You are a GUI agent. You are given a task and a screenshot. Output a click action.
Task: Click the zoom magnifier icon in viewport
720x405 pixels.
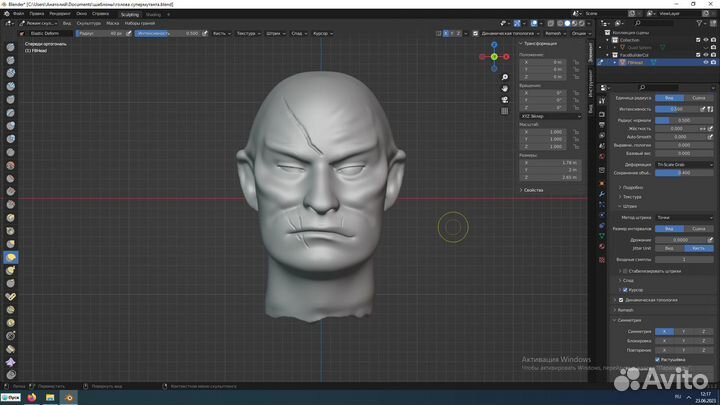(506, 77)
